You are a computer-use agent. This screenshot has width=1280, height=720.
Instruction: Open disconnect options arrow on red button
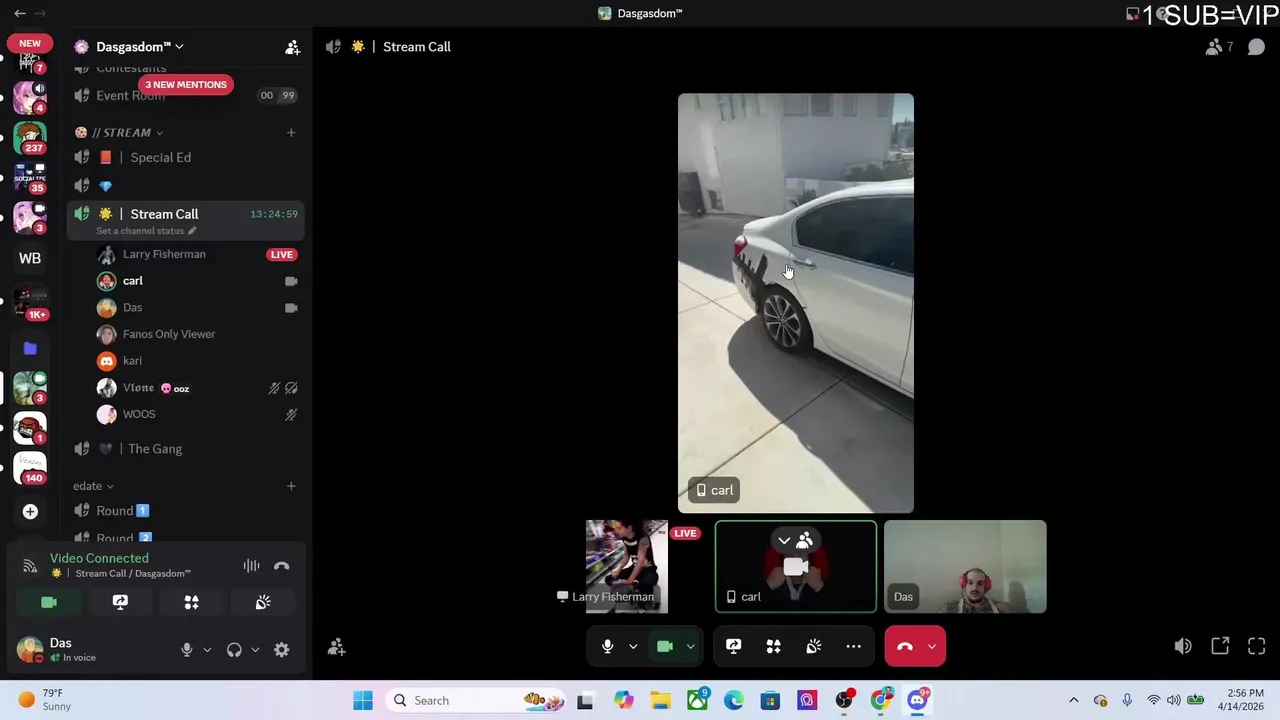click(x=932, y=646)
